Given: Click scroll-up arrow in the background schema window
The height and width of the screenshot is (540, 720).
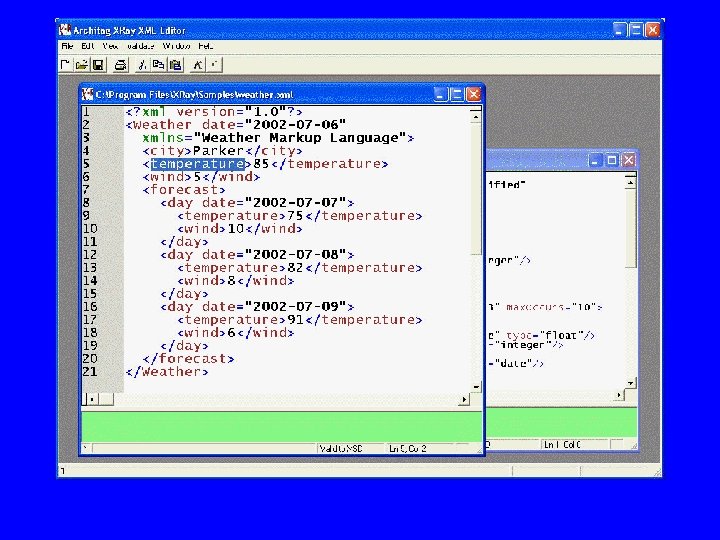Looking at the screenshot, I should pyautogui.click(x=630, y=183).
